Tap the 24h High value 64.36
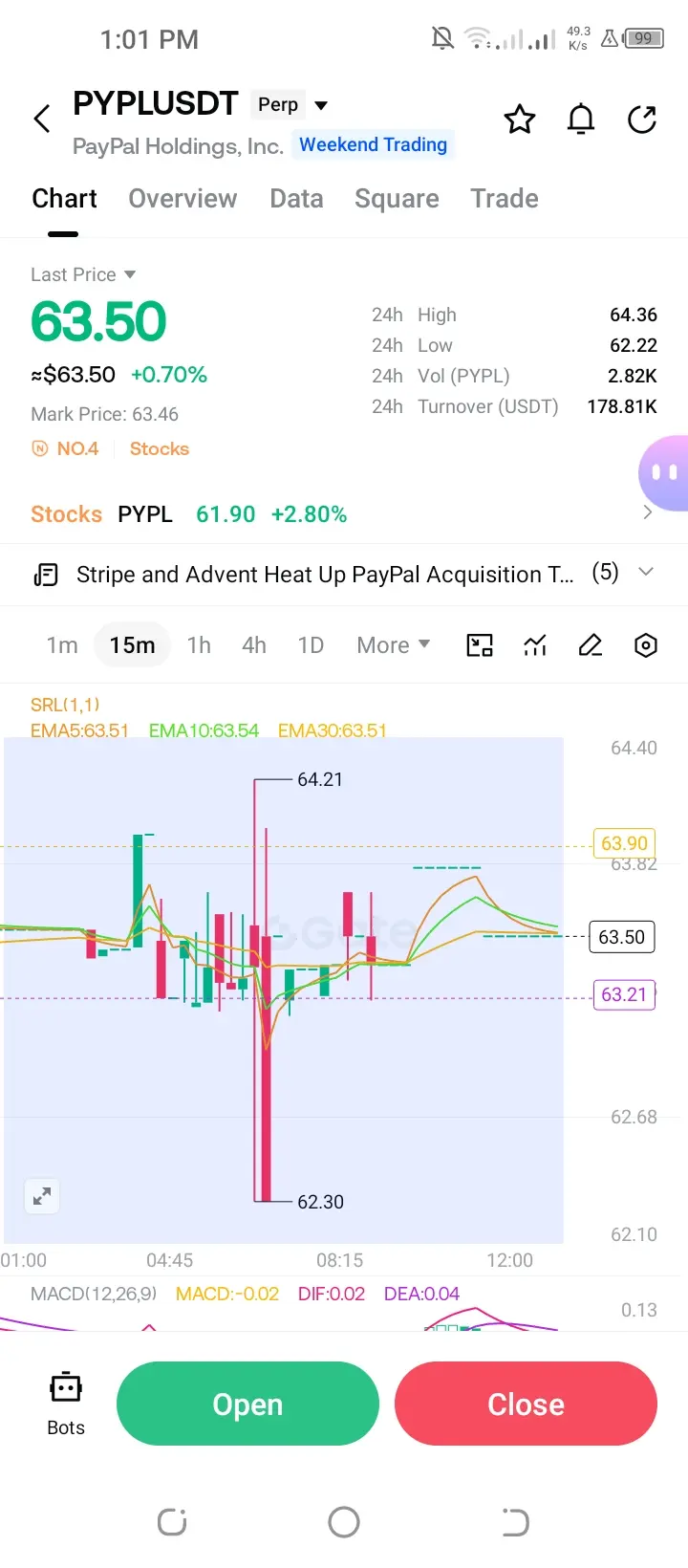Screen dimensions: 688x1568 pos(634,315)
